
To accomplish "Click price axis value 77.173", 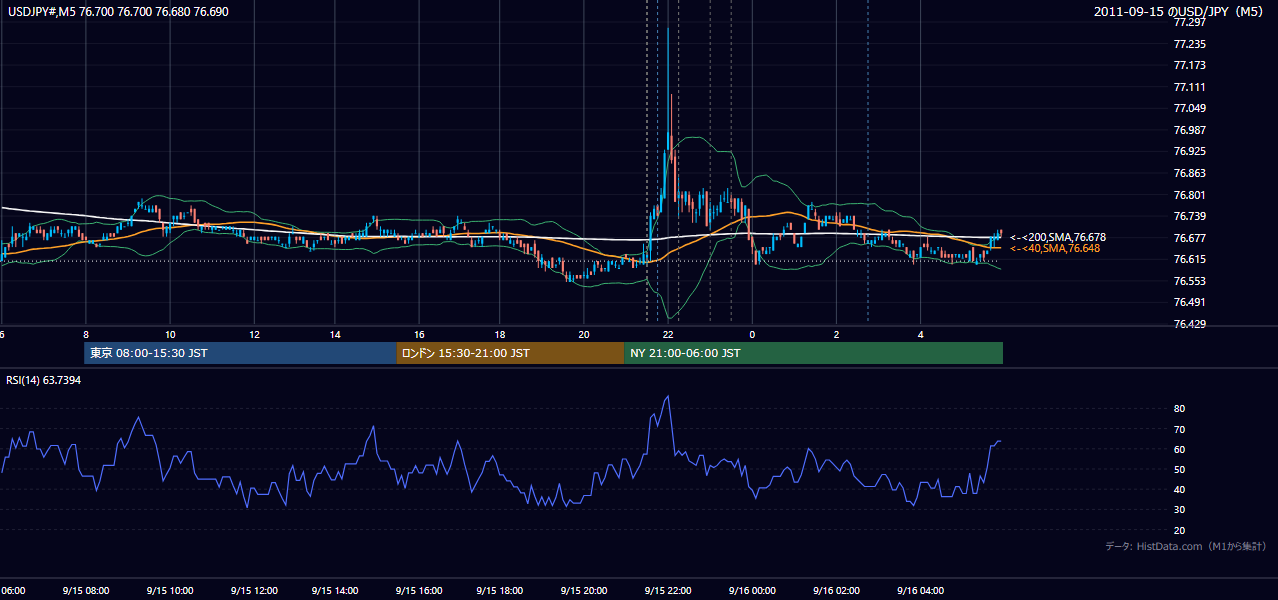I will pyautogui.click(x=1190, y=65).
